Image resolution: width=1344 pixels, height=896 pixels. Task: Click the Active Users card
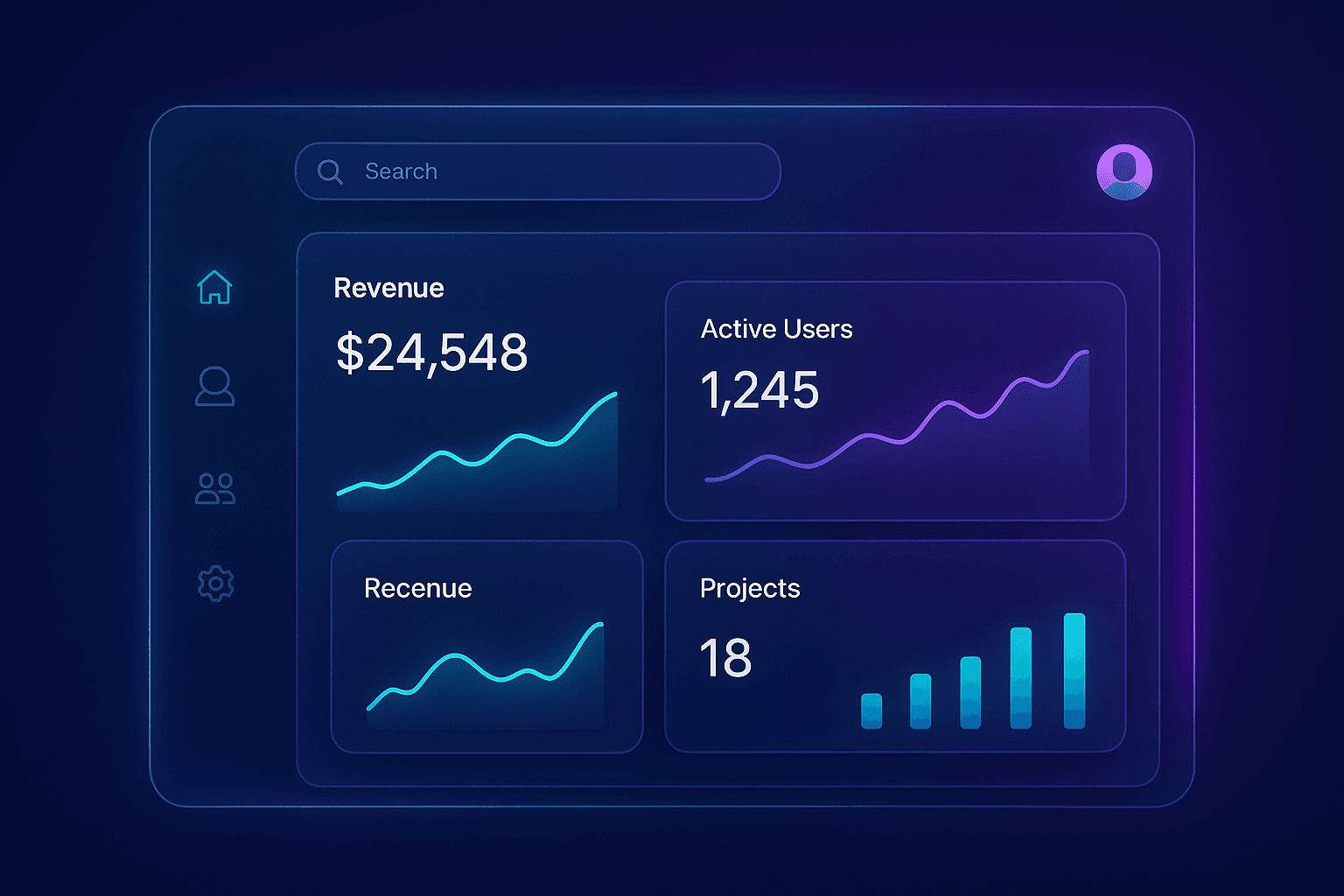[x=896, y=398]
